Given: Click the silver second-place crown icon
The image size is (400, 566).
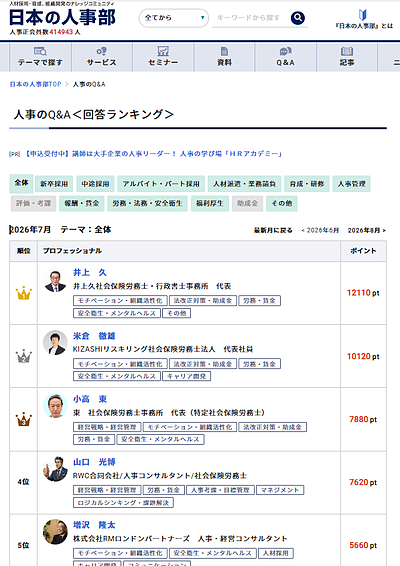Looking at the screenshot, I should pos(24,356).
